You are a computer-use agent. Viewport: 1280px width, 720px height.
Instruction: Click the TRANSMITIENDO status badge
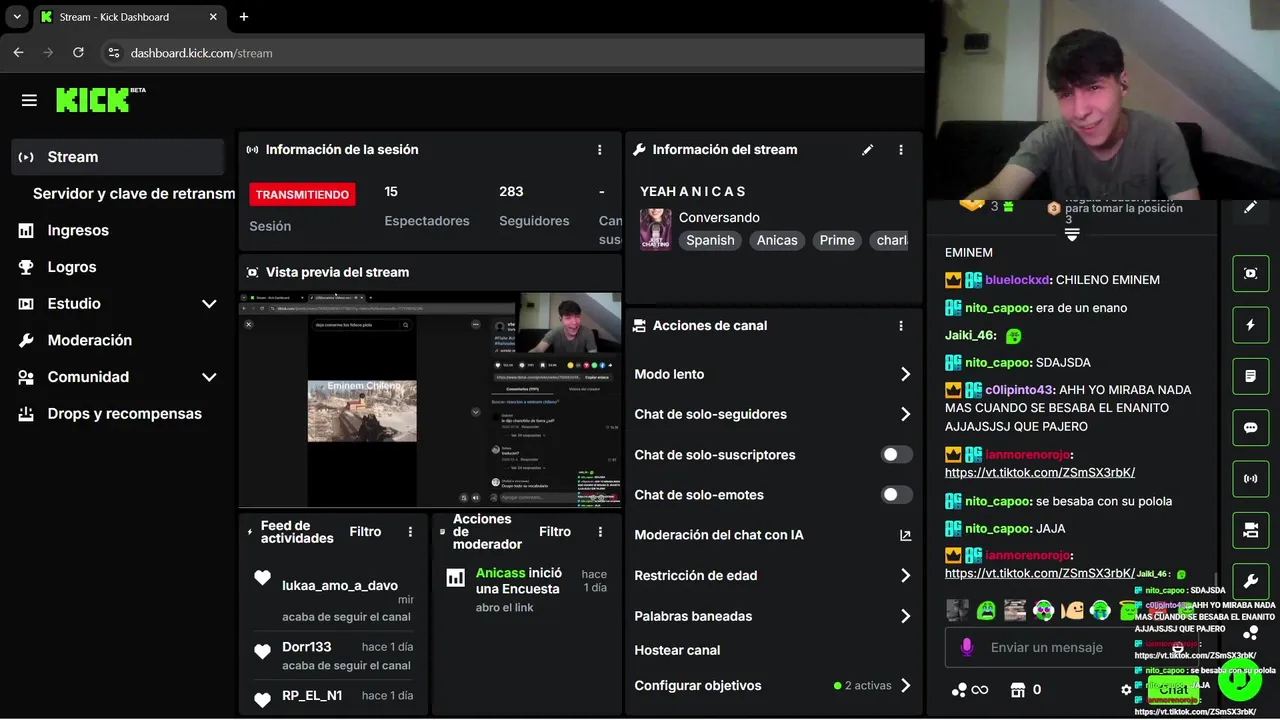(302, 194)
